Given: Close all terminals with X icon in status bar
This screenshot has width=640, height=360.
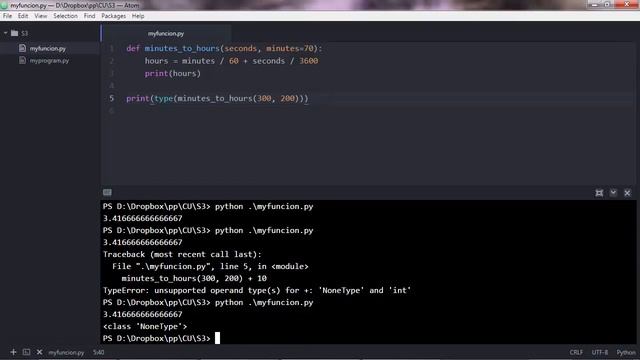Looking at the screenshot, I should pyautogui.click(x=39, y=352).
